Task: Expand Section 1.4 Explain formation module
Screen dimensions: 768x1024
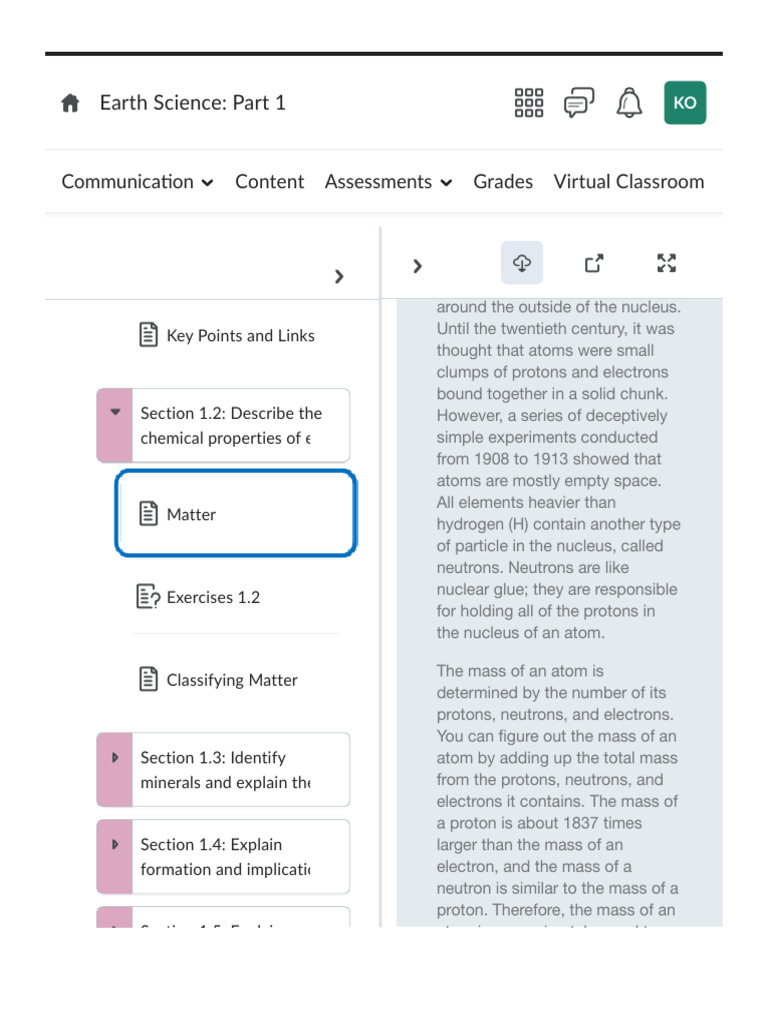Action: pos(115,845)
